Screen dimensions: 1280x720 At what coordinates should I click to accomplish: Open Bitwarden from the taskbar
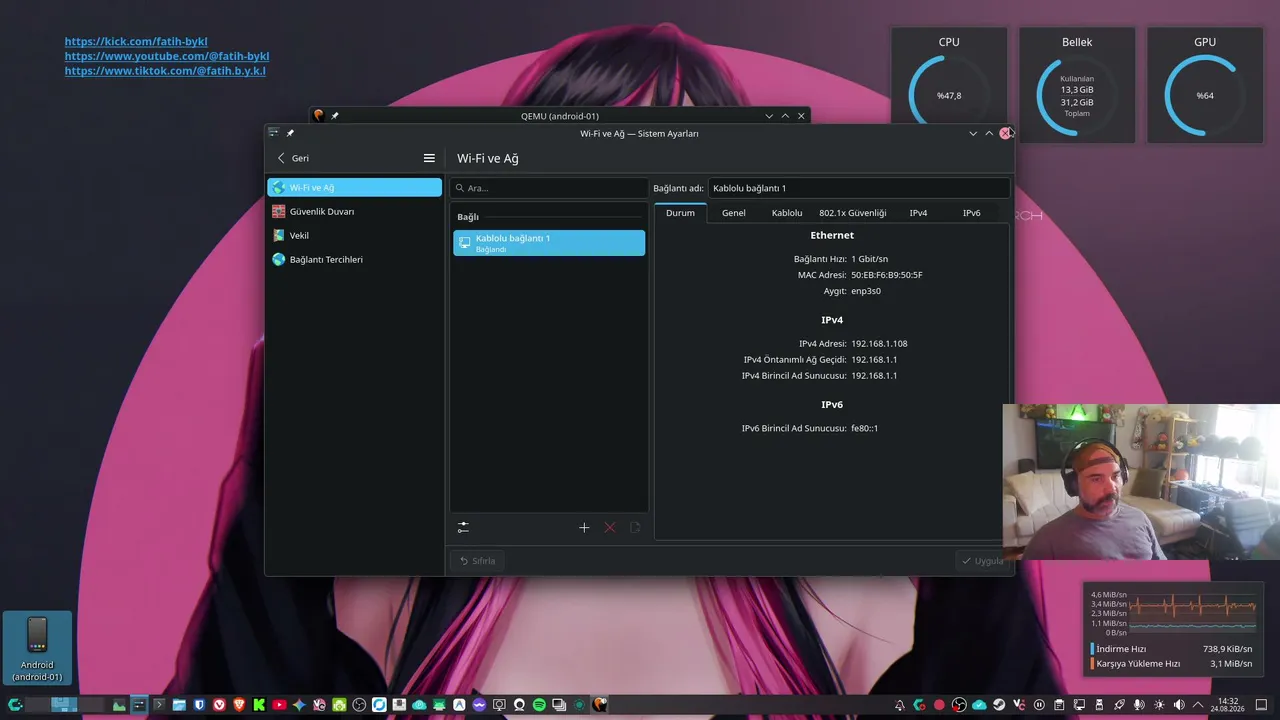tap(199, 705)
